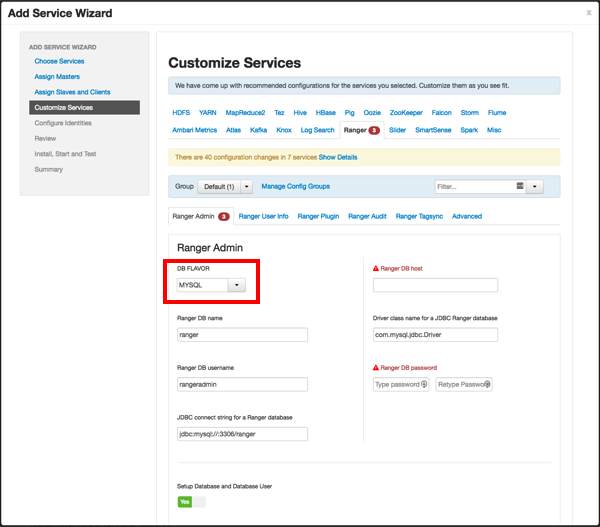Click the key icon in Retype Password field
Image resolution: width=600 pixels, height=527 pixels.
point(487,384)
